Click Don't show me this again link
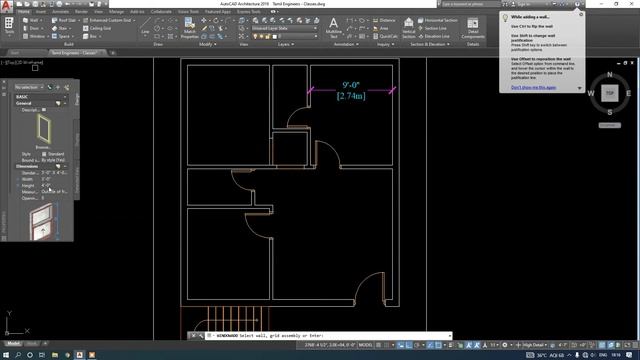This screenshot has height=360, width=640. (x=533, y=87)
